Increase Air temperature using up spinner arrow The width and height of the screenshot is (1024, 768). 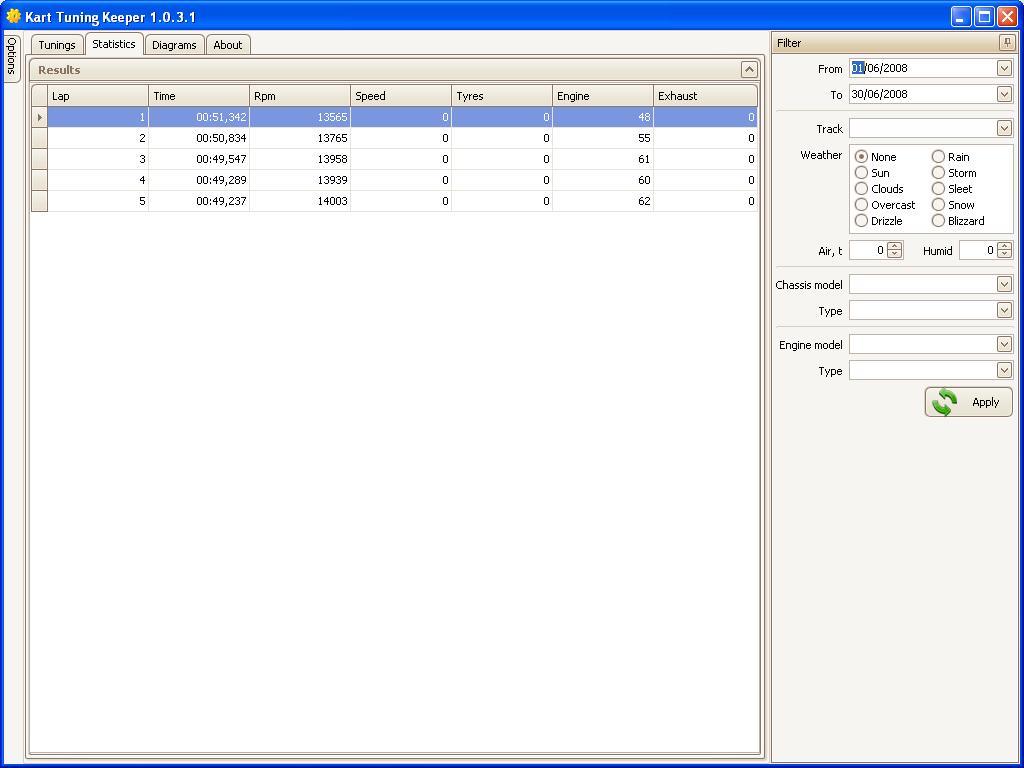pos(895,246)
